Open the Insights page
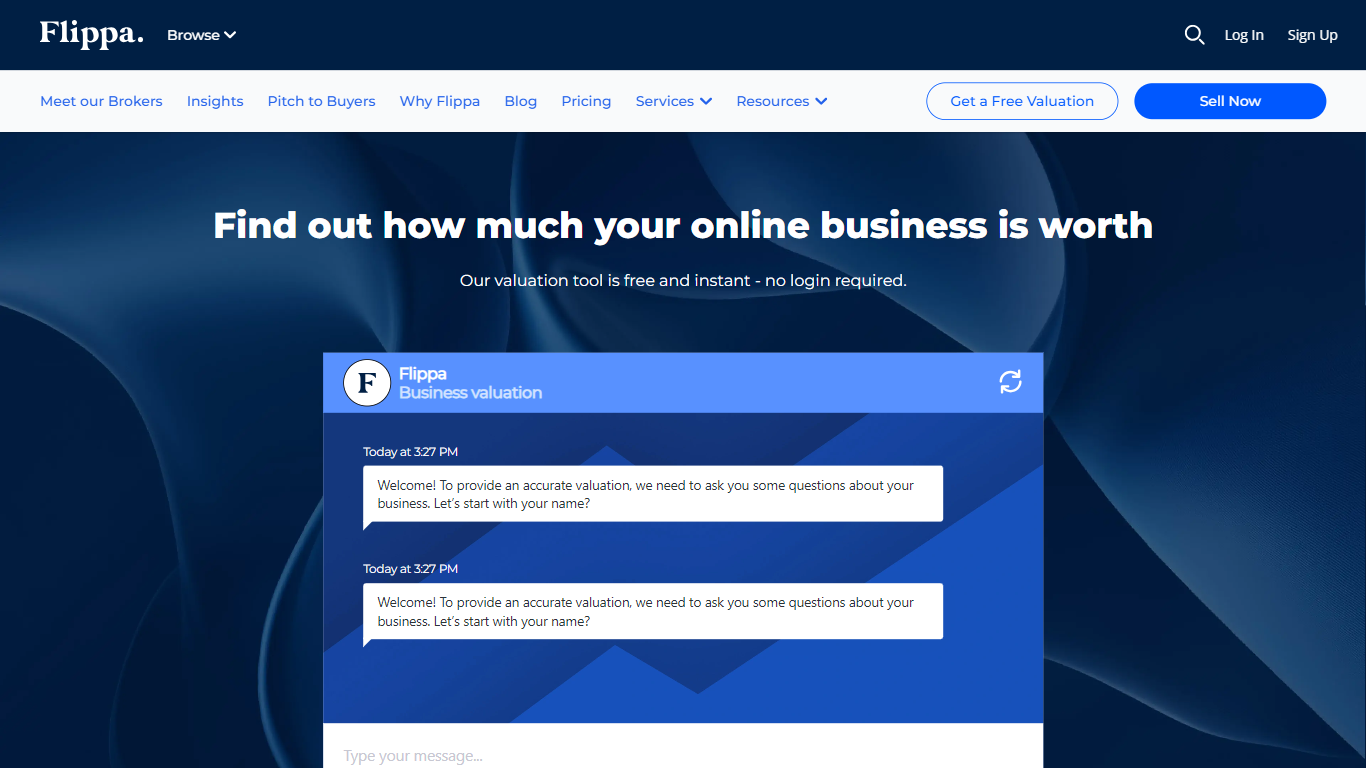 pos(215,101)
